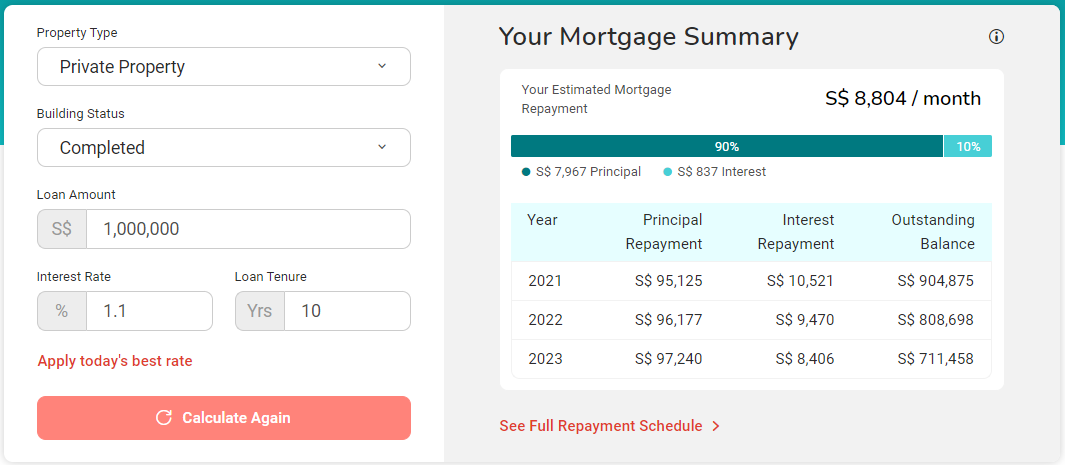Open the Property Type dropdown
The image size is (1065, 465).
click(x=223, y=67)
